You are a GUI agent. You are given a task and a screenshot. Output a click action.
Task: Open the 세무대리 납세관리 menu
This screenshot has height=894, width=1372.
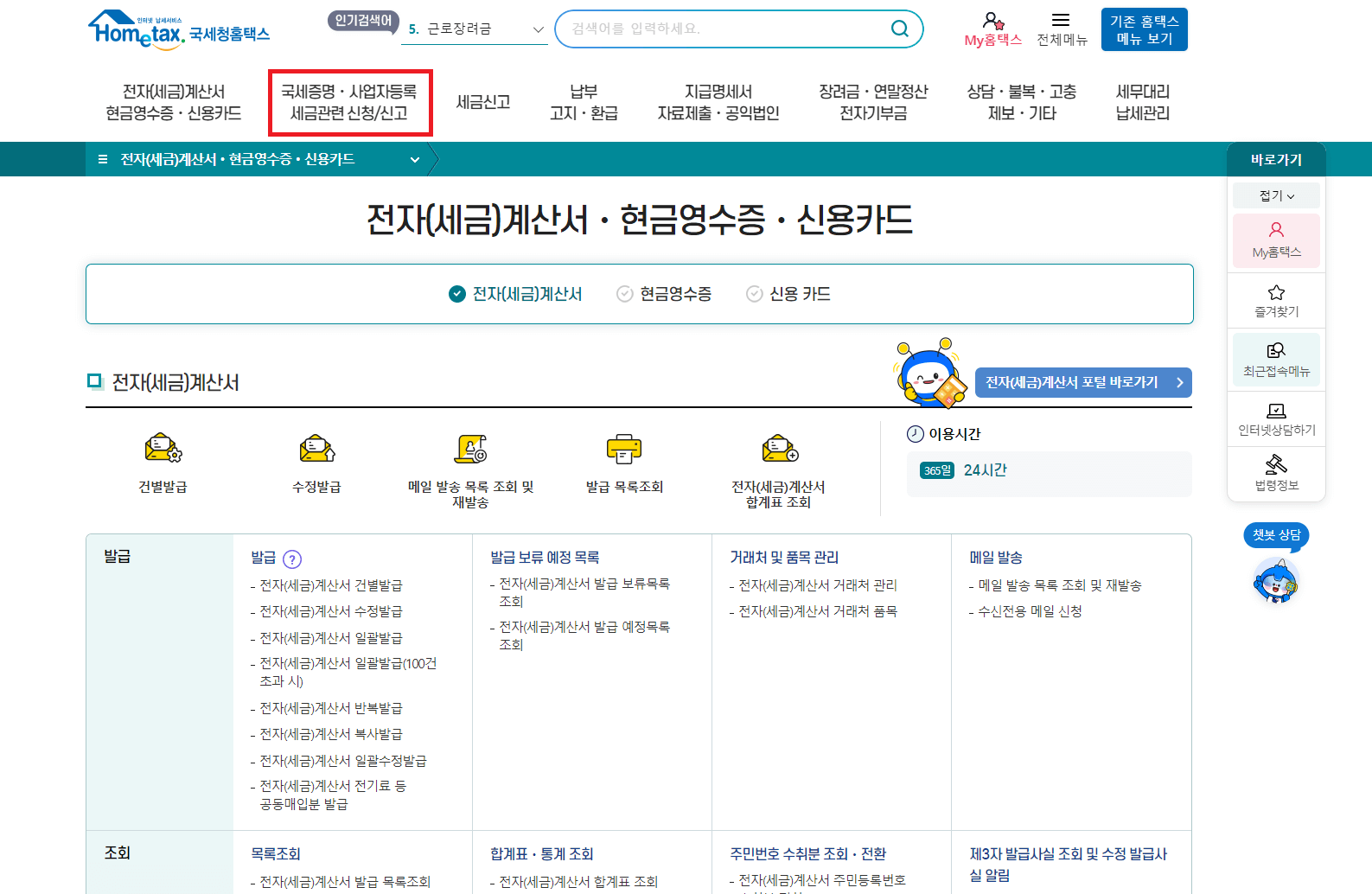pyautogui.click(x=1143, y=102)
